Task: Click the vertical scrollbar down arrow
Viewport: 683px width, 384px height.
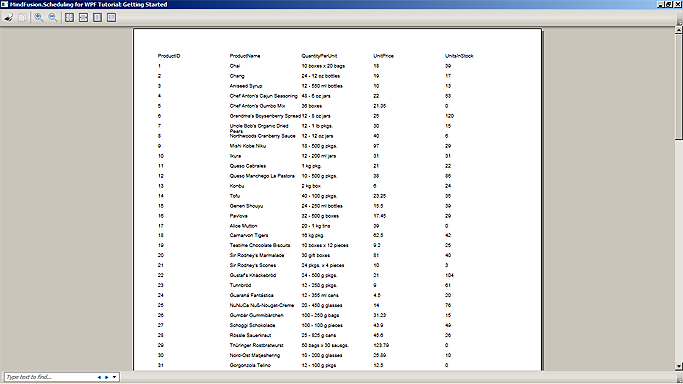Action: (679, 367)
